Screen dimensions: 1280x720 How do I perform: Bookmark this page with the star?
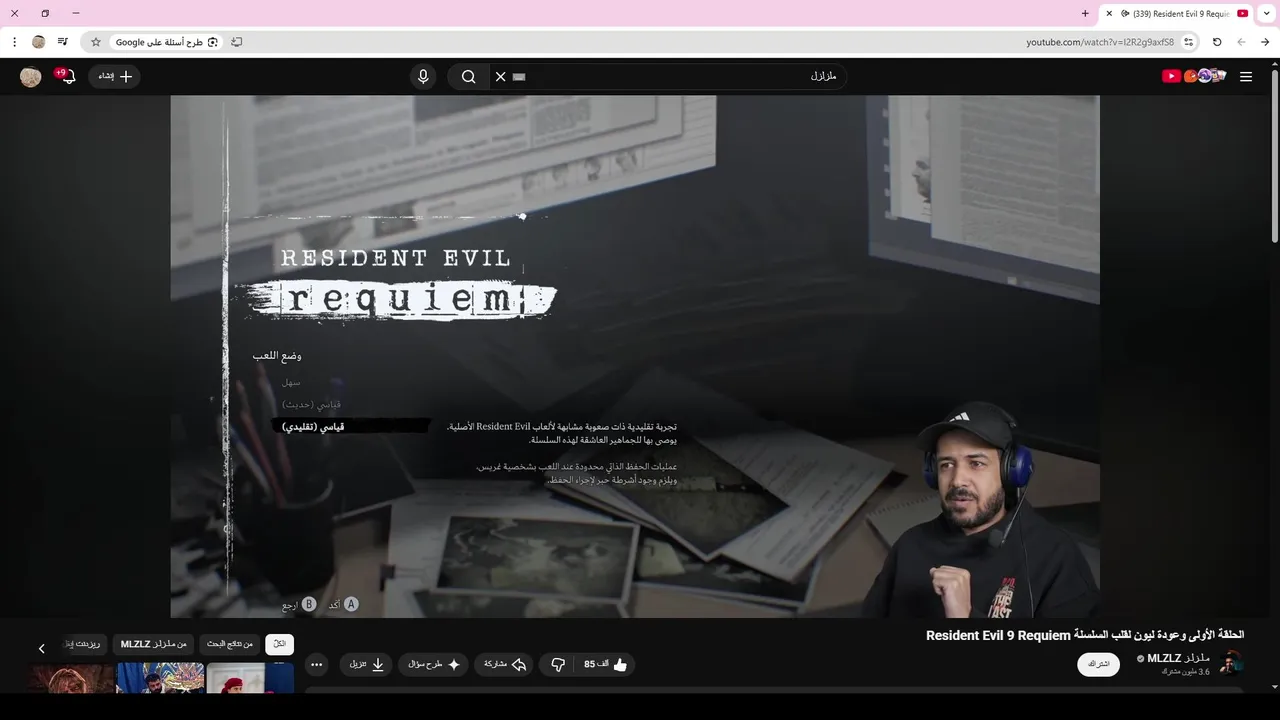point(96,42)
